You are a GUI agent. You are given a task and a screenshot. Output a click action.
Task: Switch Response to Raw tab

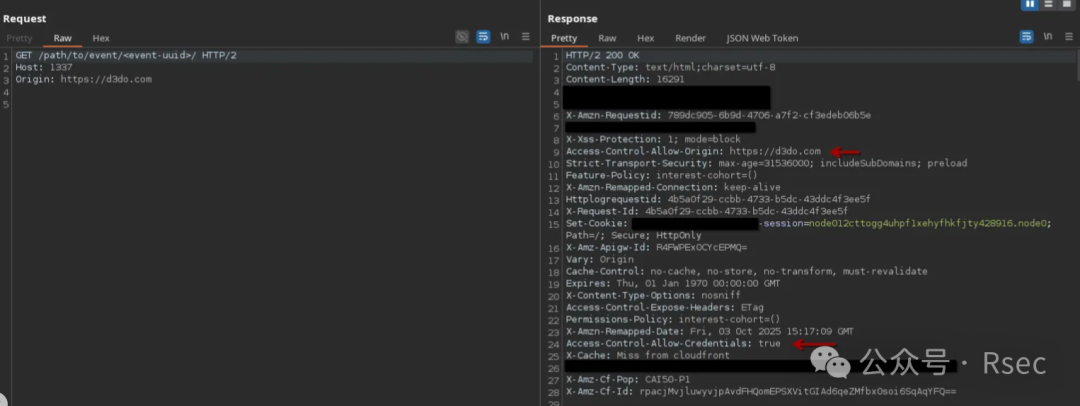(607, 38)
